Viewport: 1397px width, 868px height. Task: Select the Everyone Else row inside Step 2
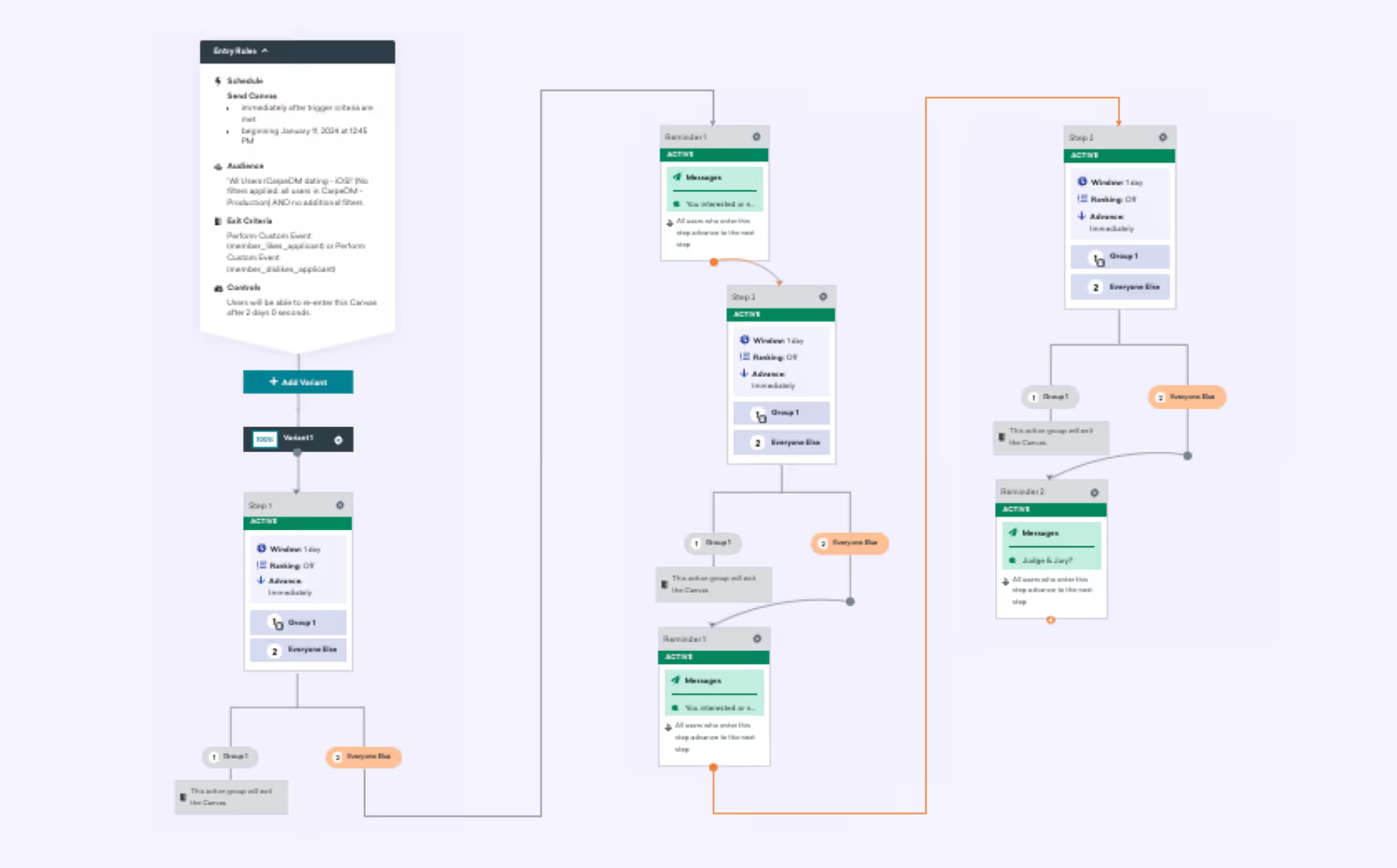(781, 443)
